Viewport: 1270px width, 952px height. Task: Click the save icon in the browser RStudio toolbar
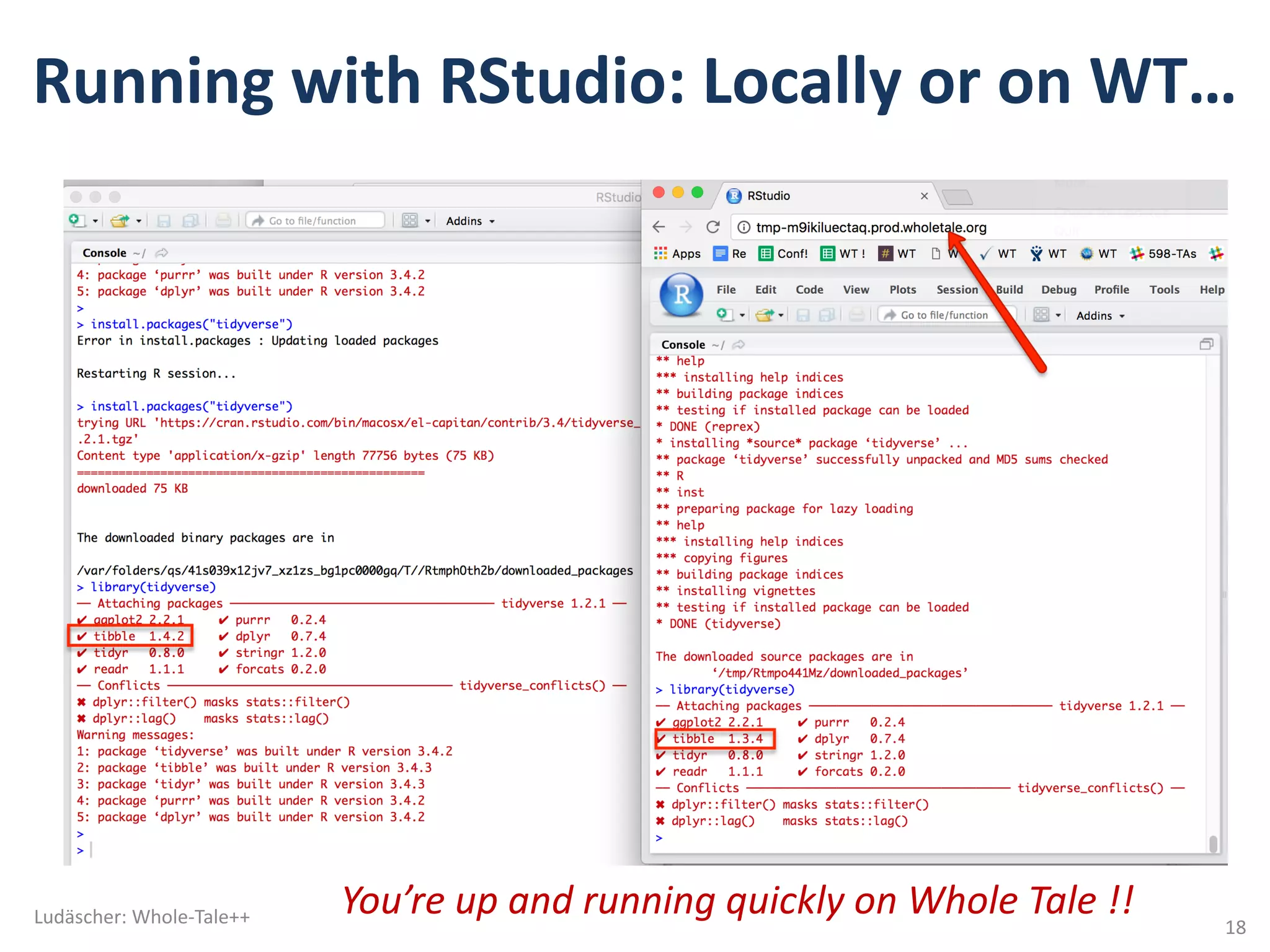[x=803, y=315]
